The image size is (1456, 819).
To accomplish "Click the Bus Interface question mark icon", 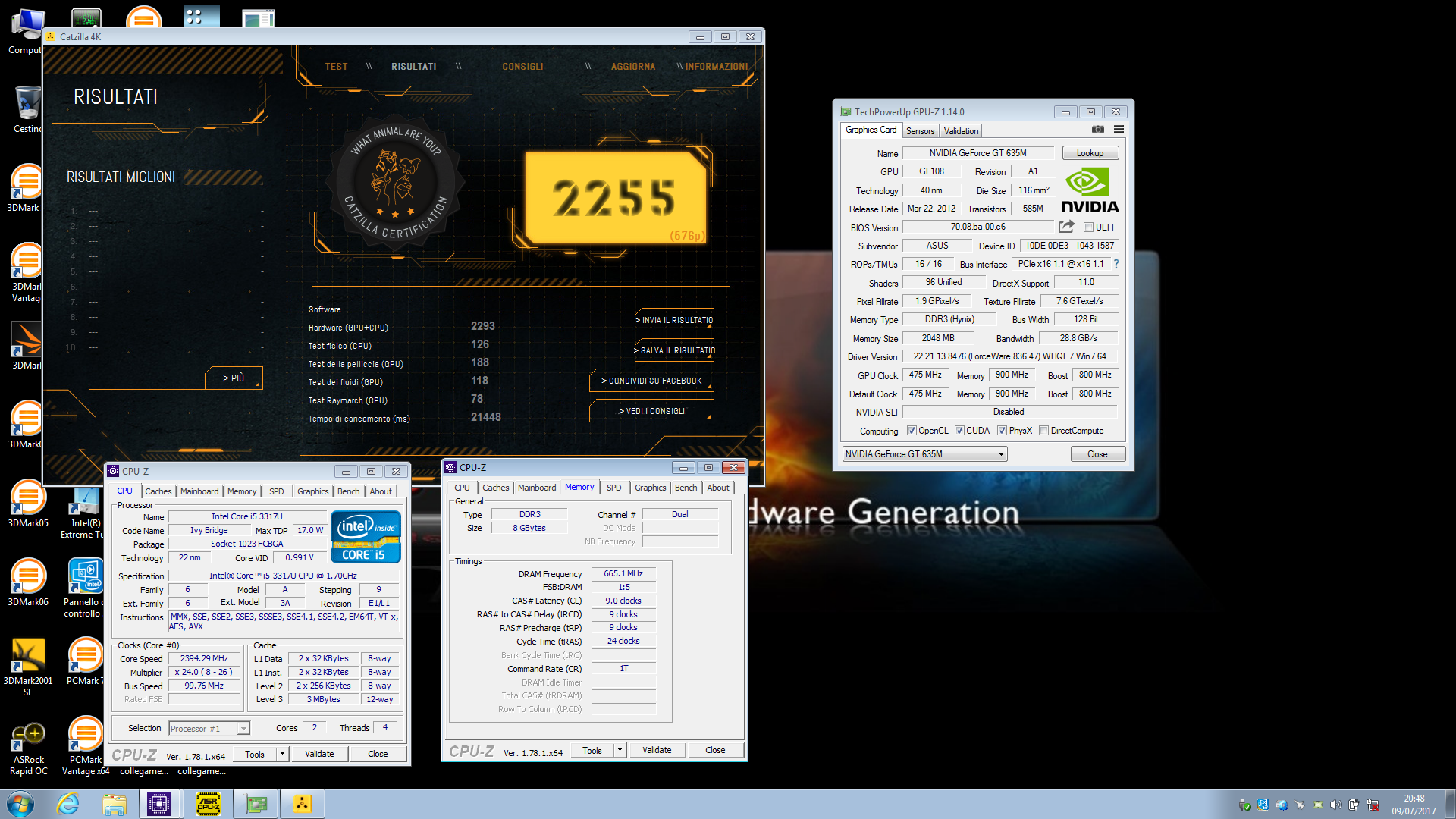I will [x=1116, y=264].
